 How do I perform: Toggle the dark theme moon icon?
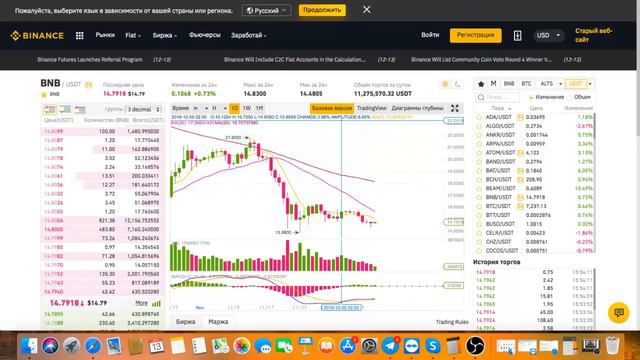tap(458, 84)
